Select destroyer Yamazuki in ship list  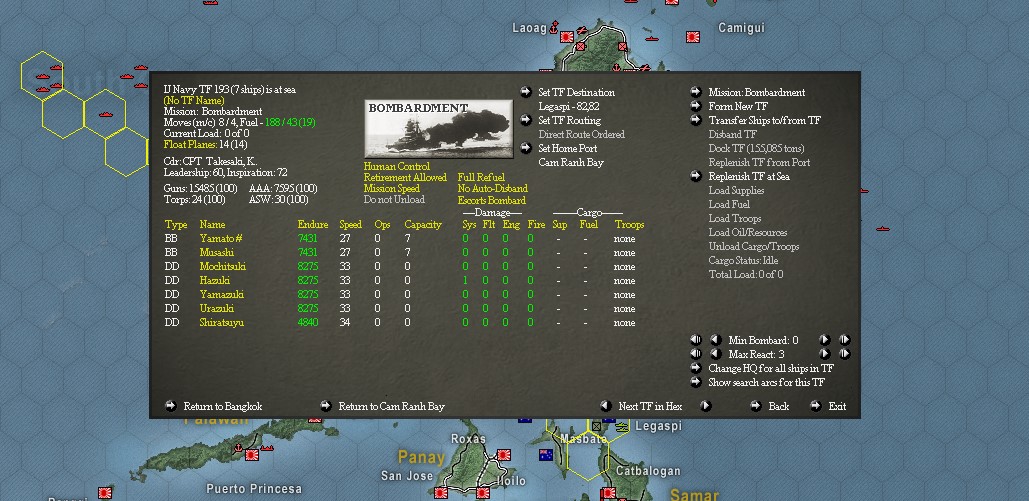[222, 294]
